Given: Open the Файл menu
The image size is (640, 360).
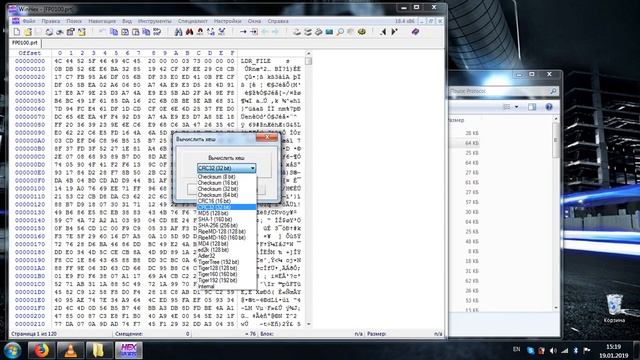Looking at the screenshot, I should point(29,21).
